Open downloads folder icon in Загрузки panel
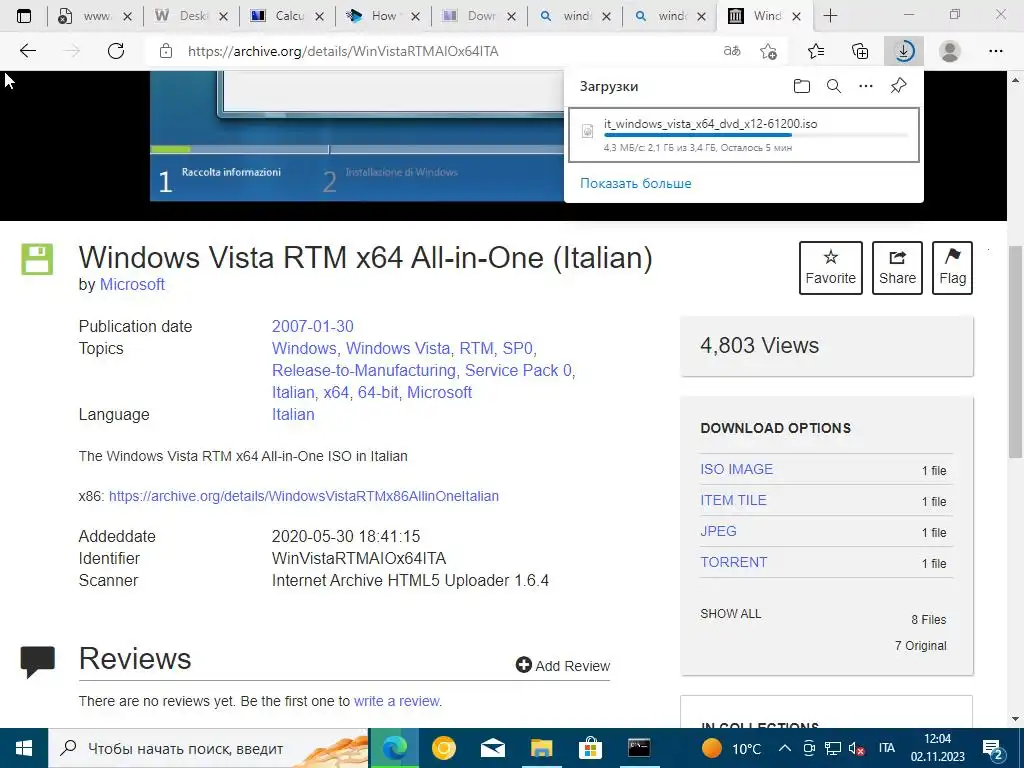This screenshot has height=768, width=1024. pyautogui.click(x=802, y=86)
